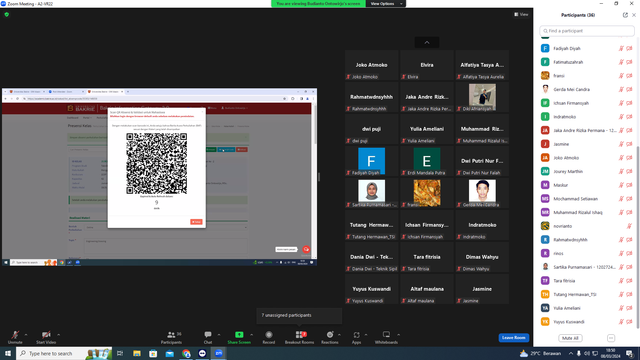
Task: Open Breakout Rooms from the toolbar
Action: tap(300, 337)
